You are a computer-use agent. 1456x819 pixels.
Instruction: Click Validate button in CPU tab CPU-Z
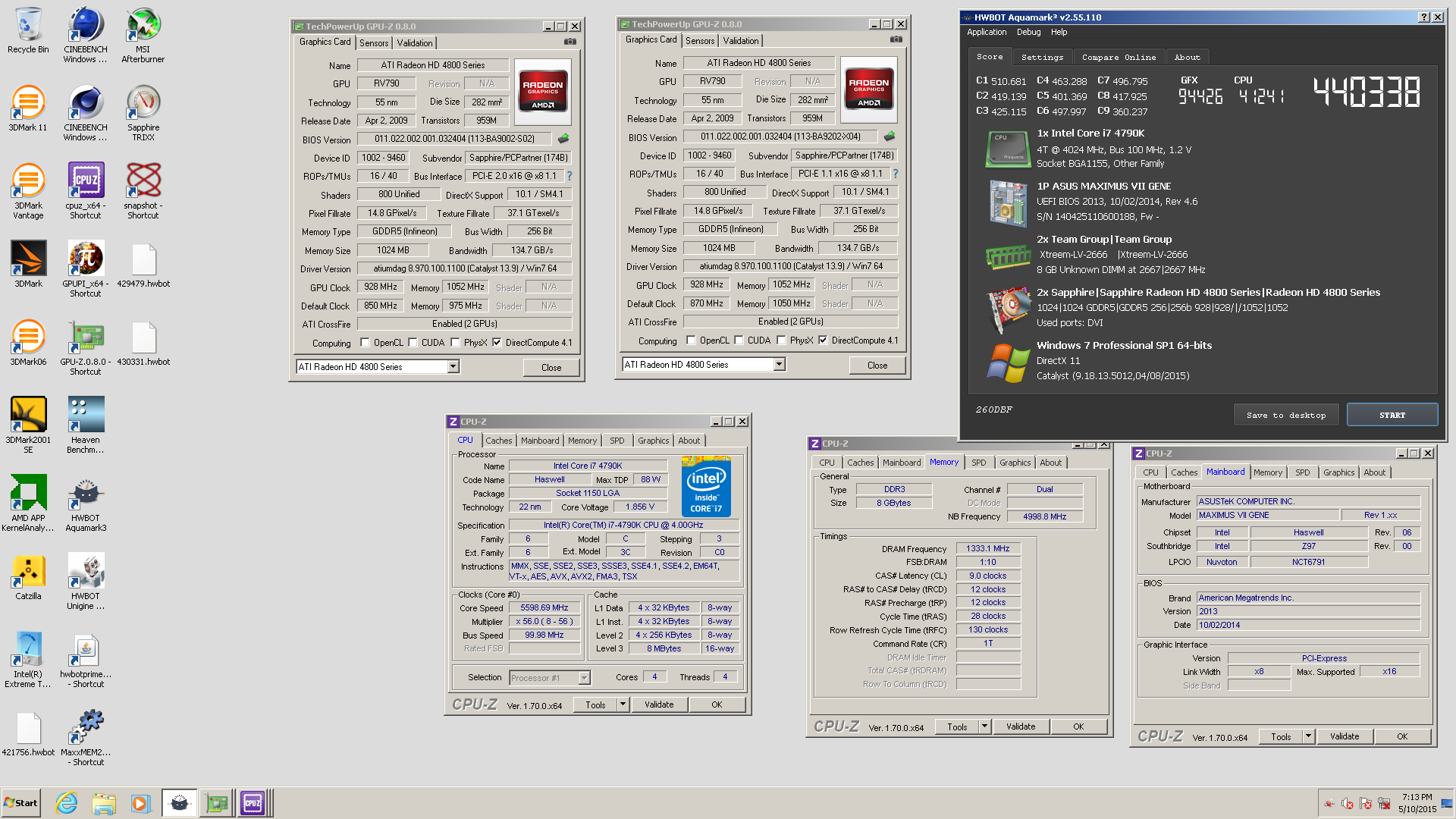point(659,704)
